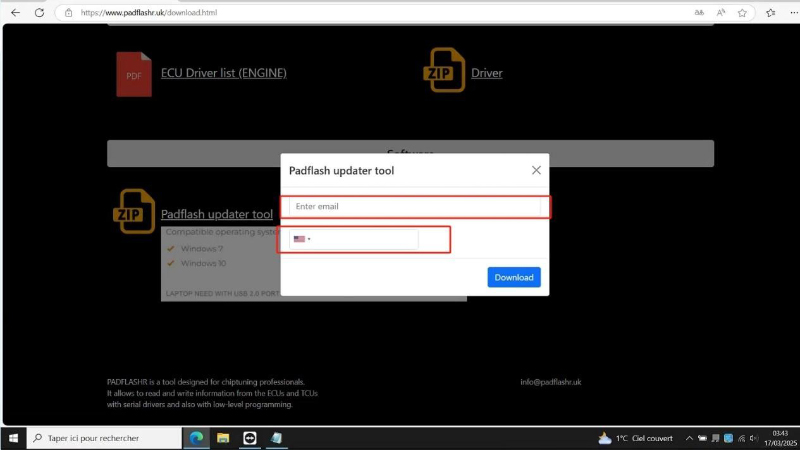Screen dimensions: 800x450
Task: Add page to favorites with star icon
Action: click(x=742, y=13)
